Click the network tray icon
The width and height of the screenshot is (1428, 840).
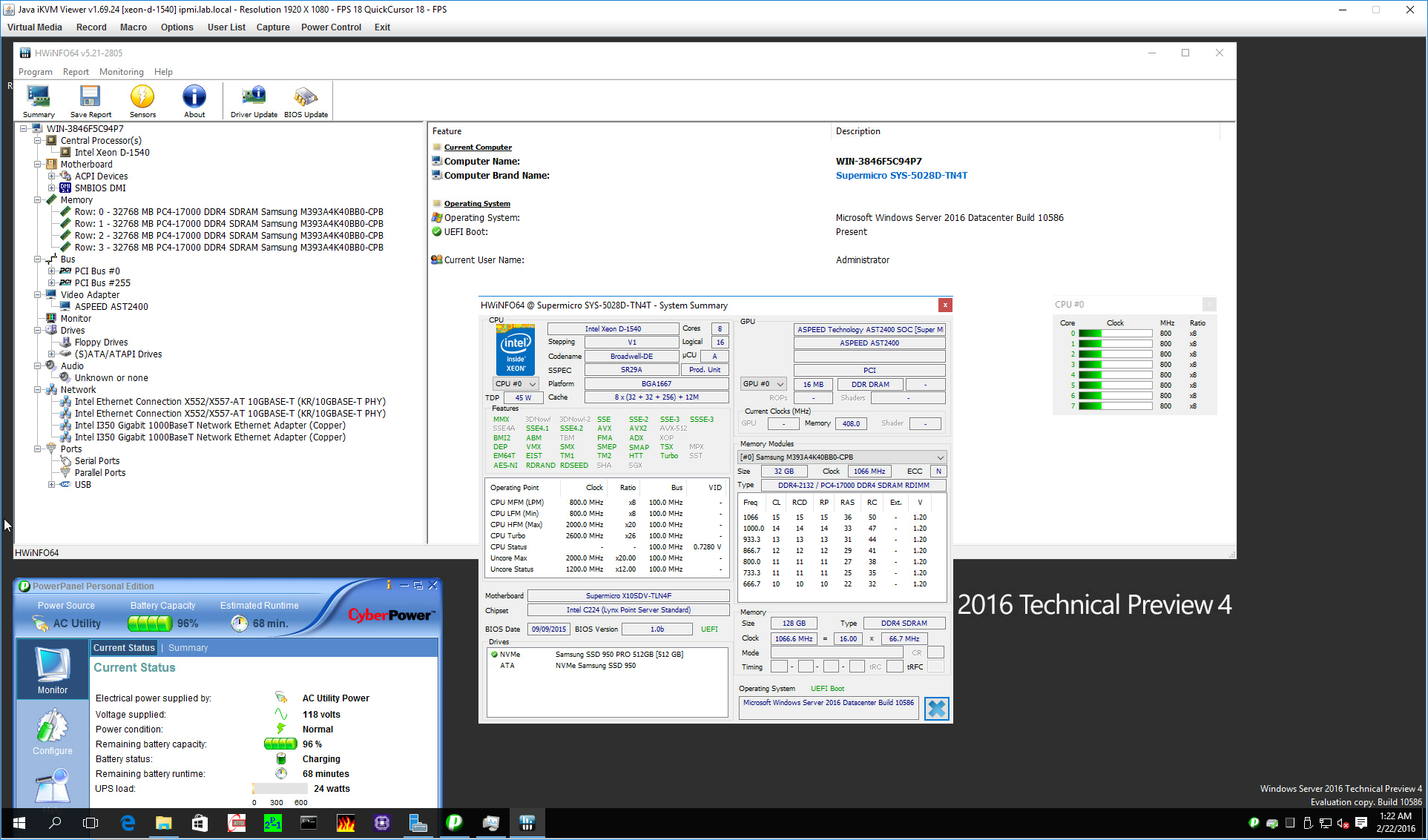coord(1326,823)
